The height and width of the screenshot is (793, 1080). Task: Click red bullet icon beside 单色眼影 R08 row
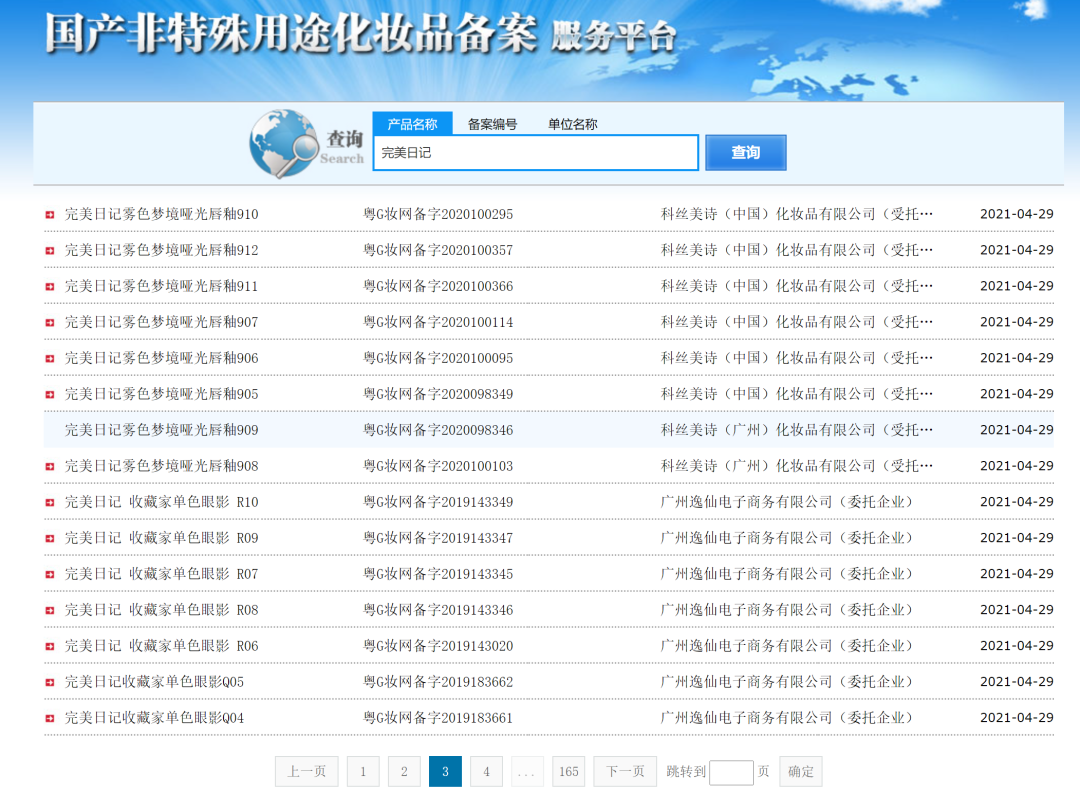click(x=50, y=610)
